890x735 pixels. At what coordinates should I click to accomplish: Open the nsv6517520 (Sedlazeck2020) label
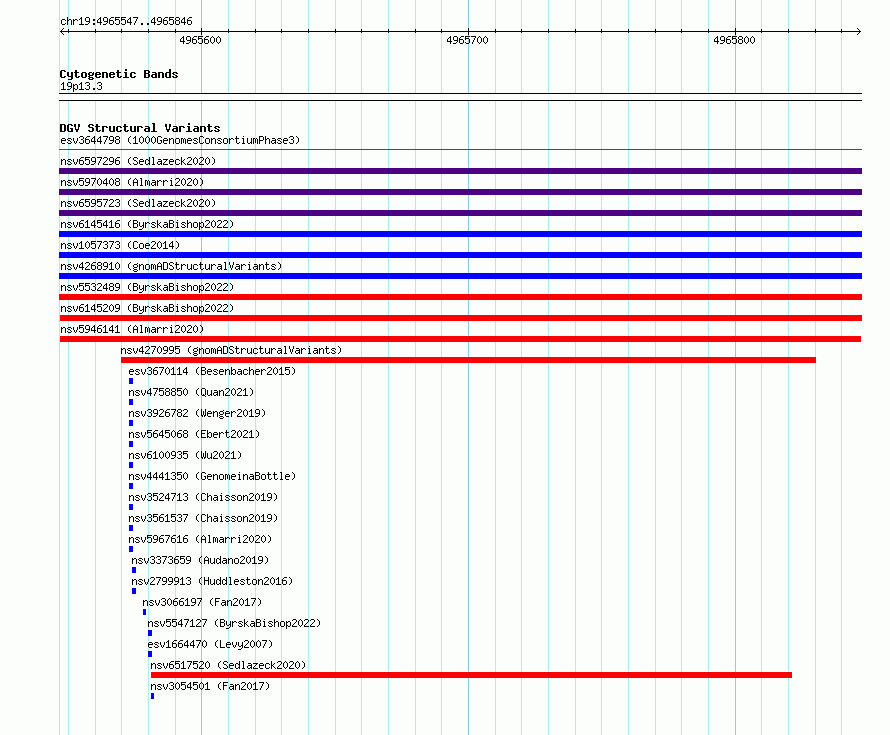(228, 665)
